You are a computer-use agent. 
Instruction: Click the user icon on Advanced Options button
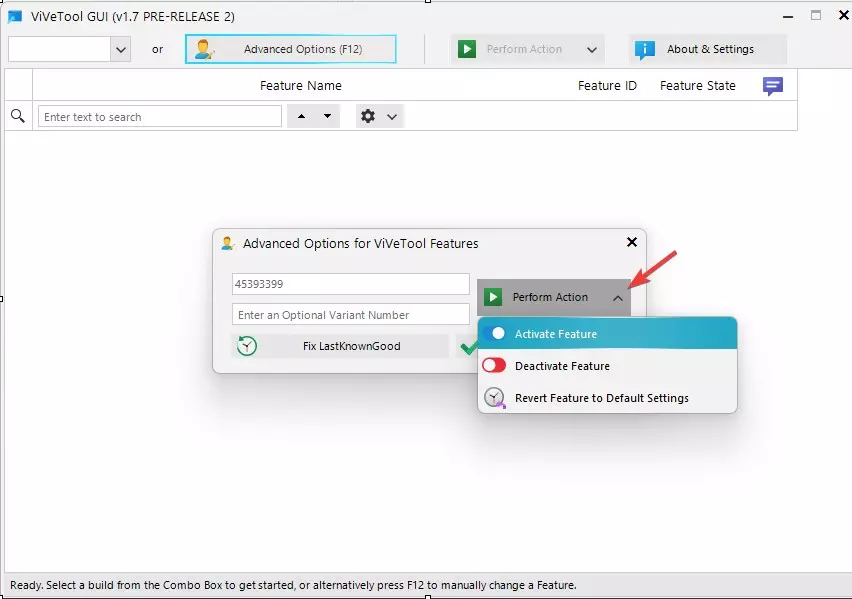(204, 49)
